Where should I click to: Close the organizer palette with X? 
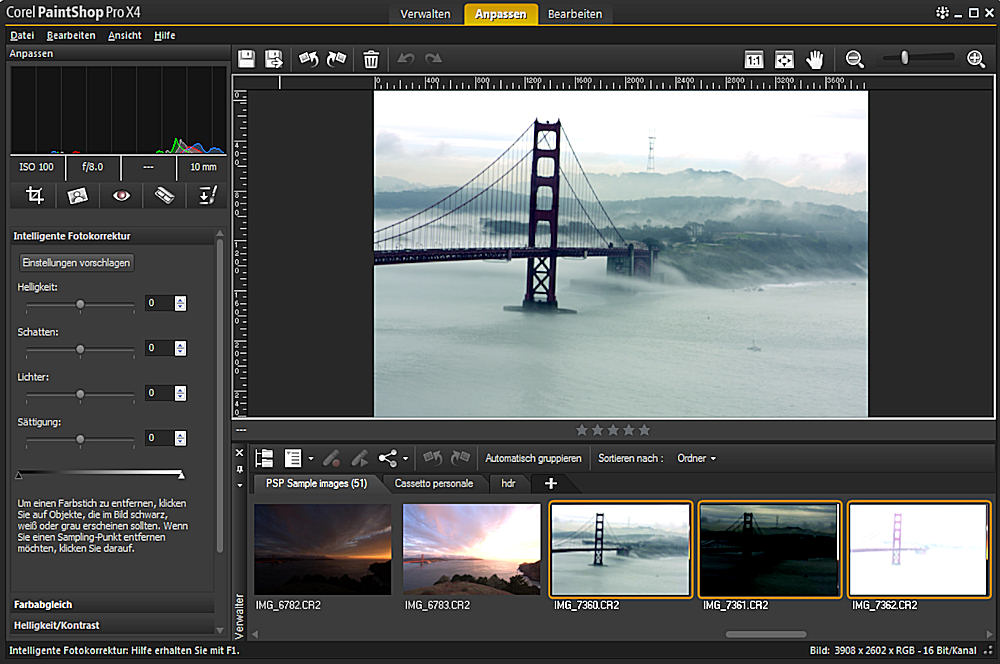tap(240, 453)
